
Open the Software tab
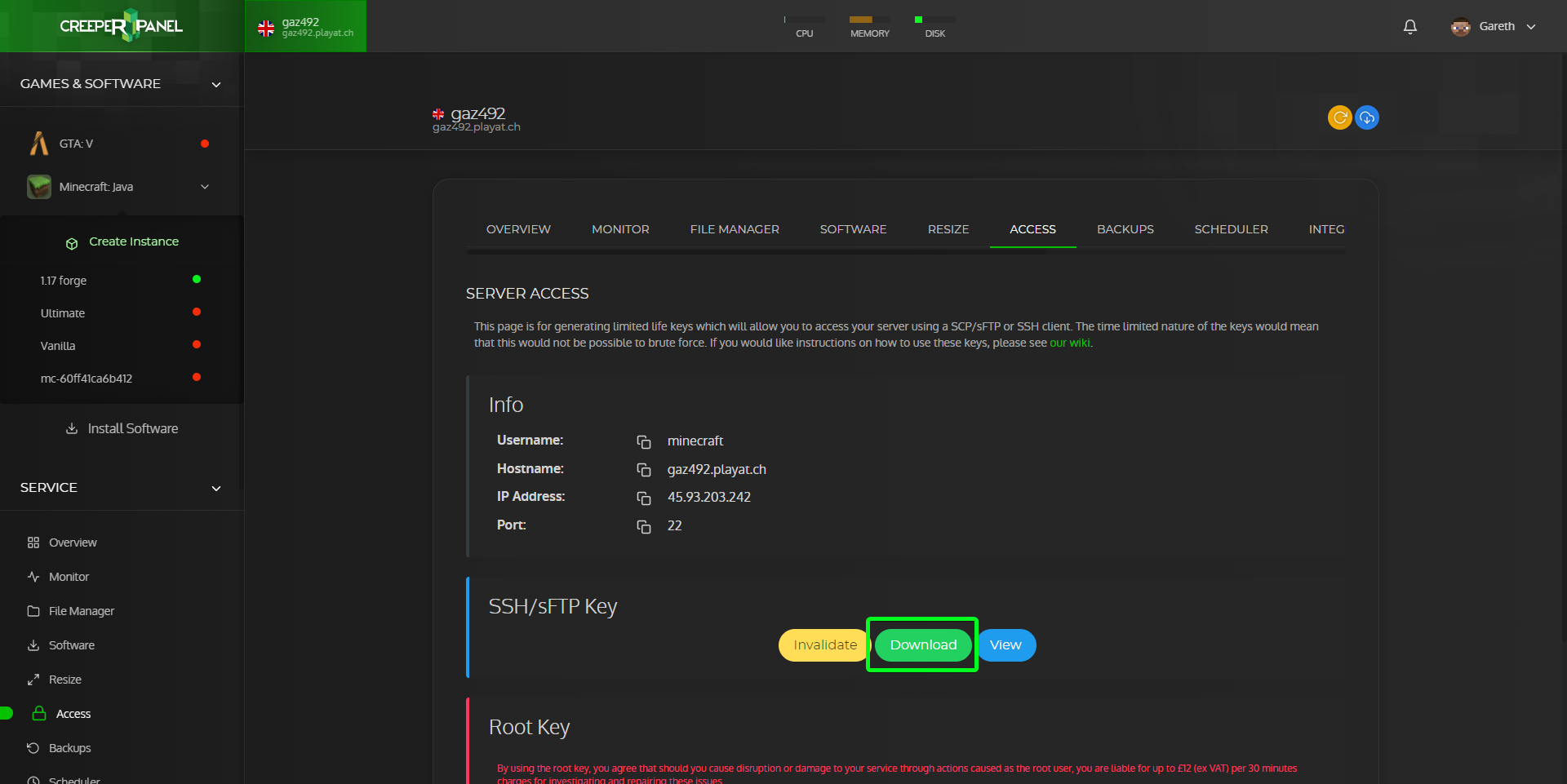point(853,229)
